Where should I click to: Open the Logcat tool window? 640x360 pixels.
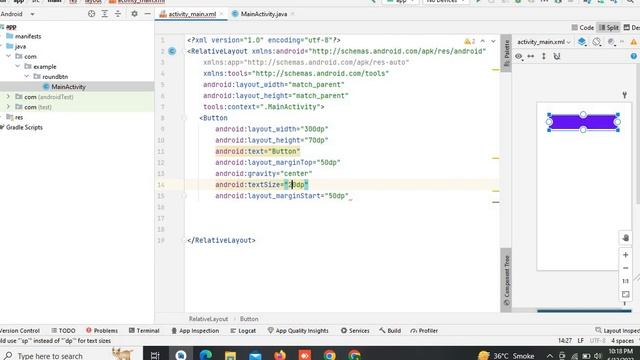pyautogui.click(x=243, y=331)
